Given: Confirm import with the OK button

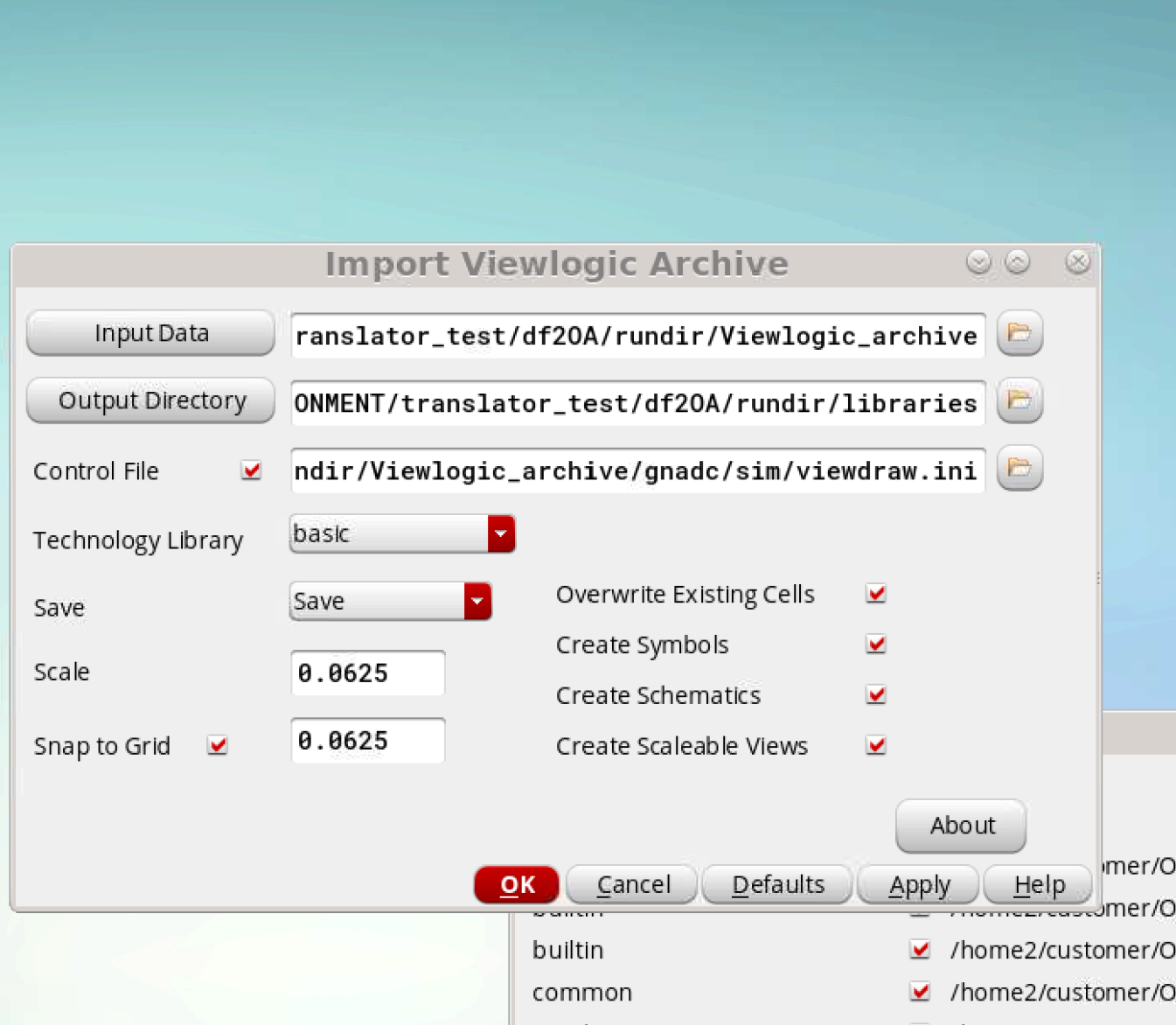Looking at the screenshot, I should tap(517, 885).
